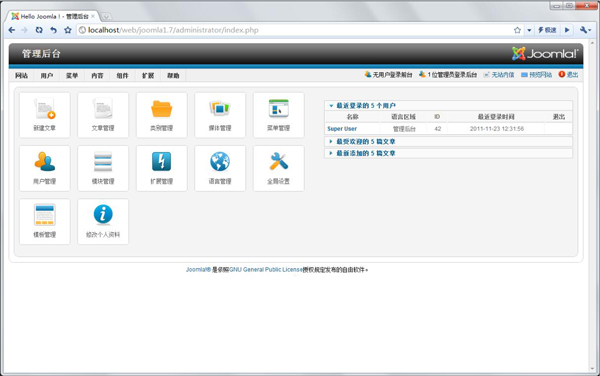
Task: Click the Joomla!® footer link
Action: pyautogui.click(x=198, y=270)
